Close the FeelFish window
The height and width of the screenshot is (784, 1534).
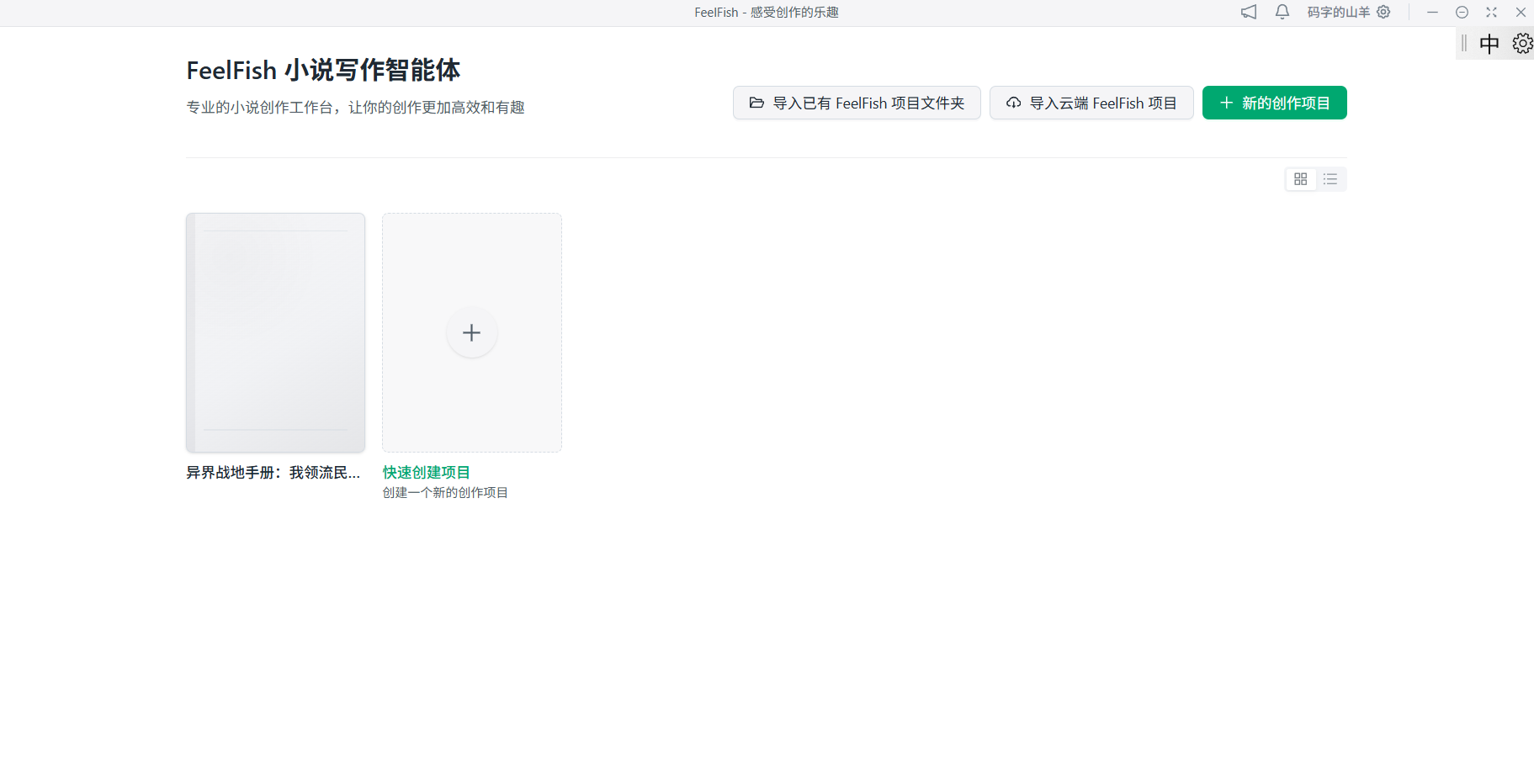pos(1521,12)
